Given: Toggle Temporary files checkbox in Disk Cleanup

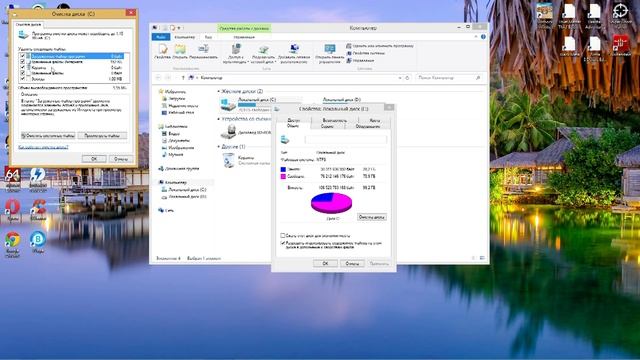Looking at the screenshot, I should (x=22, y=73).
